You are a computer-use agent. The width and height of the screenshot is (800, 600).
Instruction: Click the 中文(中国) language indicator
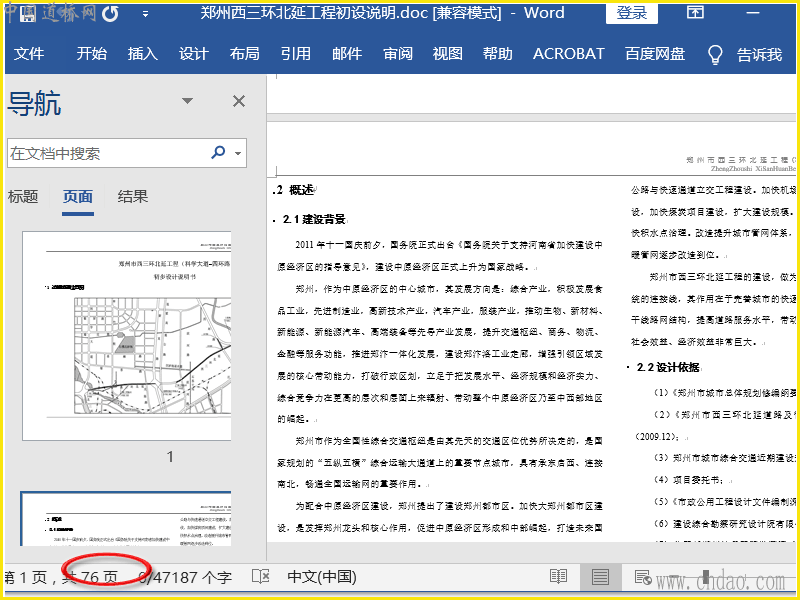322,577
